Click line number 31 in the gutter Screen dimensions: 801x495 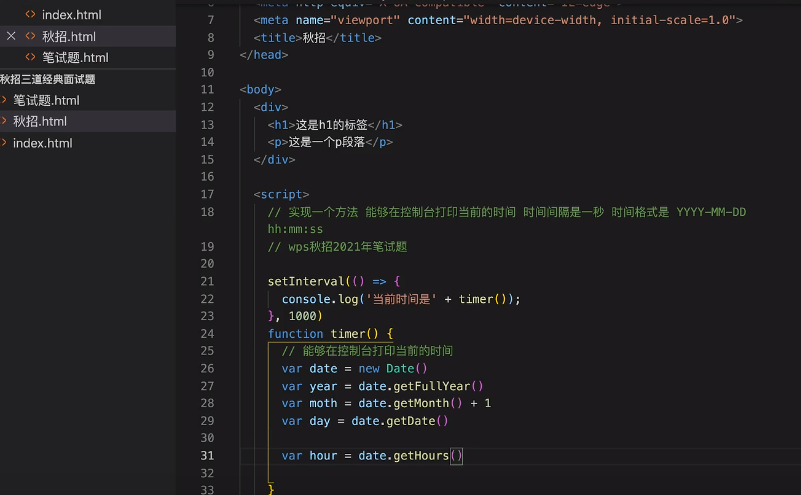click(207, 456)
